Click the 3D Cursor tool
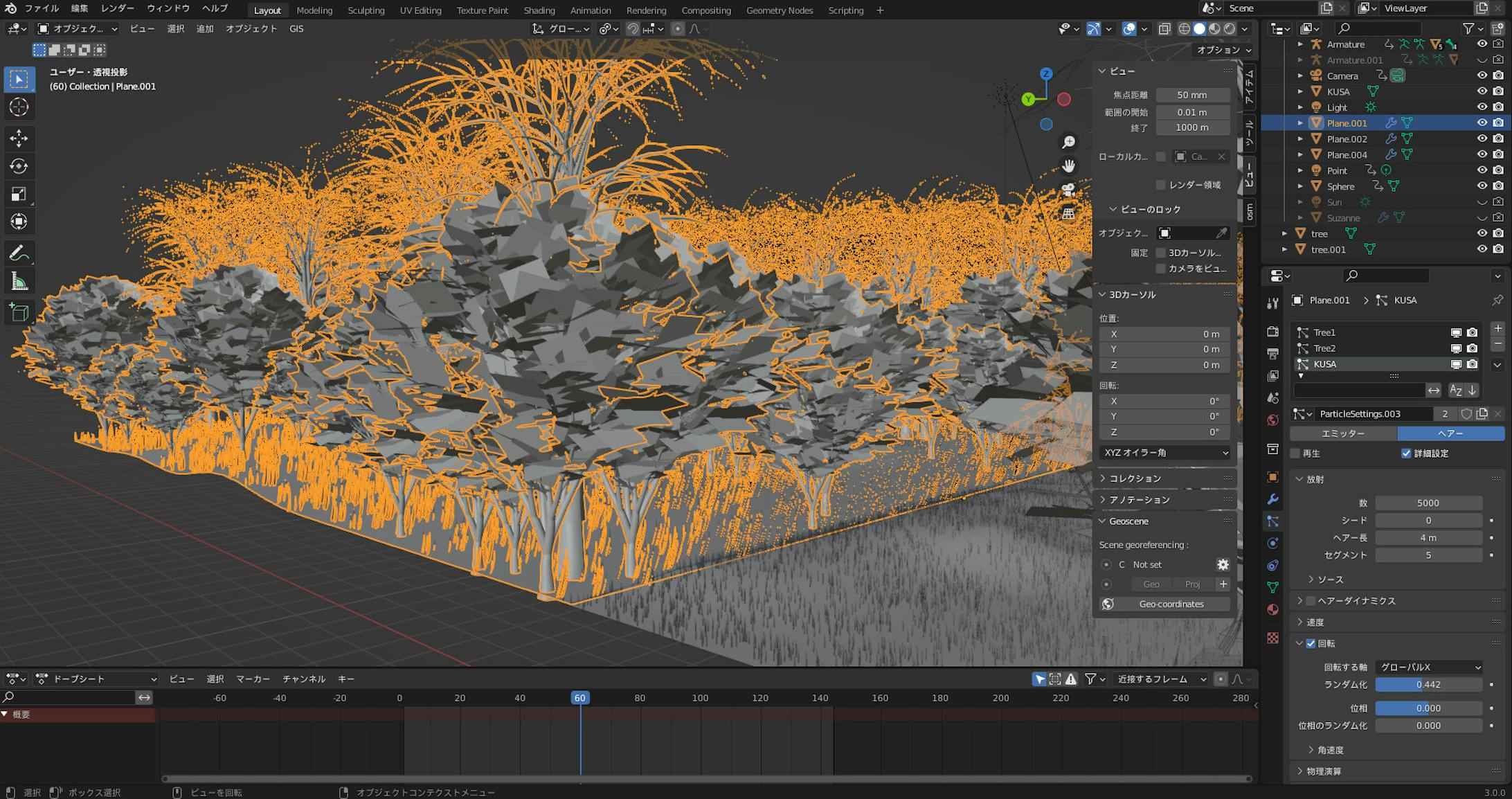This screenshot has width=1512, height=799. [19, 107]
